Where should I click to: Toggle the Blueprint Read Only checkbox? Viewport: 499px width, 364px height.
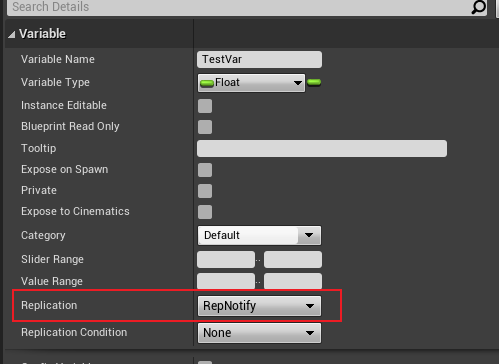pos(205,127)
